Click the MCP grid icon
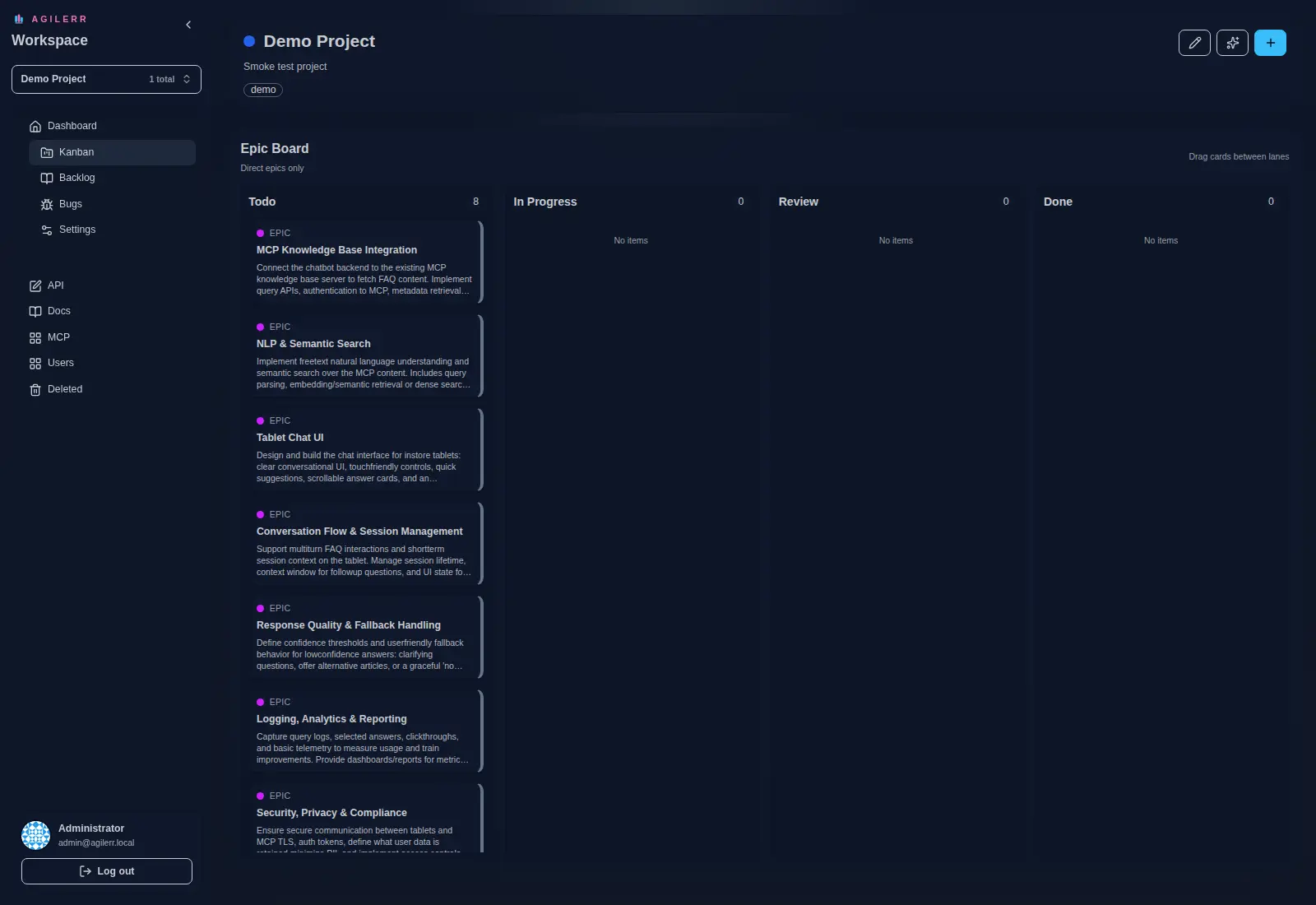Viewport: 1316px width, 905px height. (x=35, y=337)
